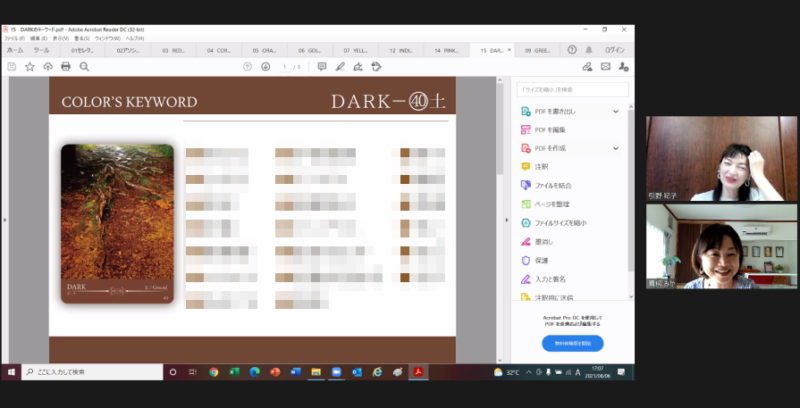
Task: Go to next page with down arrow
Action: tap(265, 67)
